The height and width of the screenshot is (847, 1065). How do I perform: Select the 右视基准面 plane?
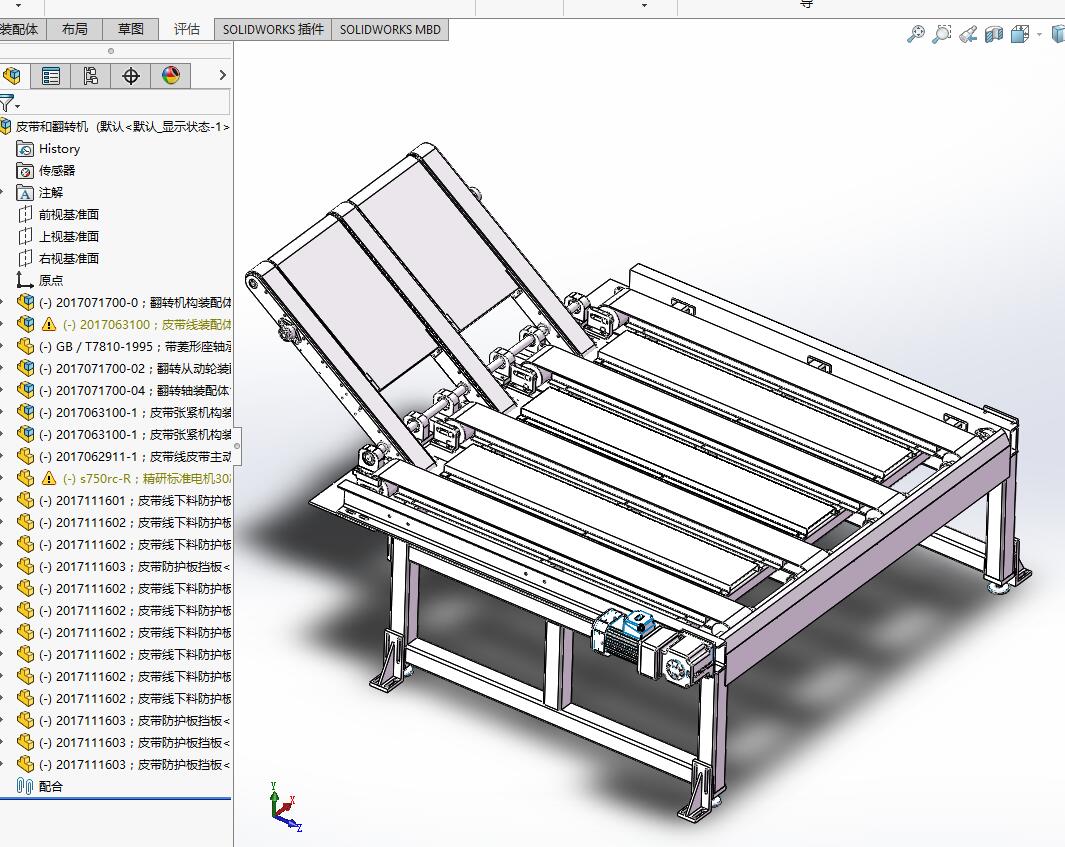[58, 258]
